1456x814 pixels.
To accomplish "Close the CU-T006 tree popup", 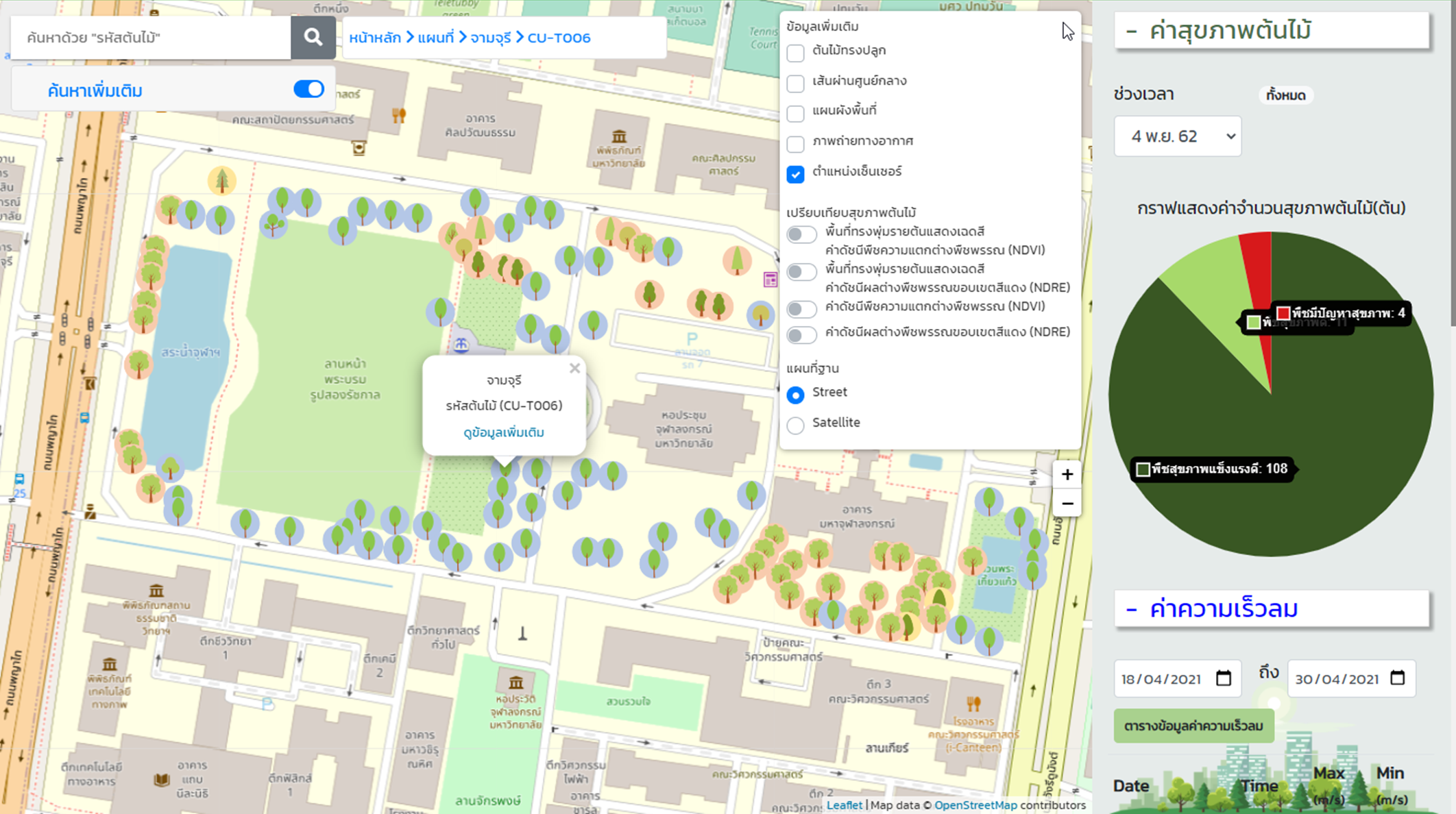I will (574, 369).
